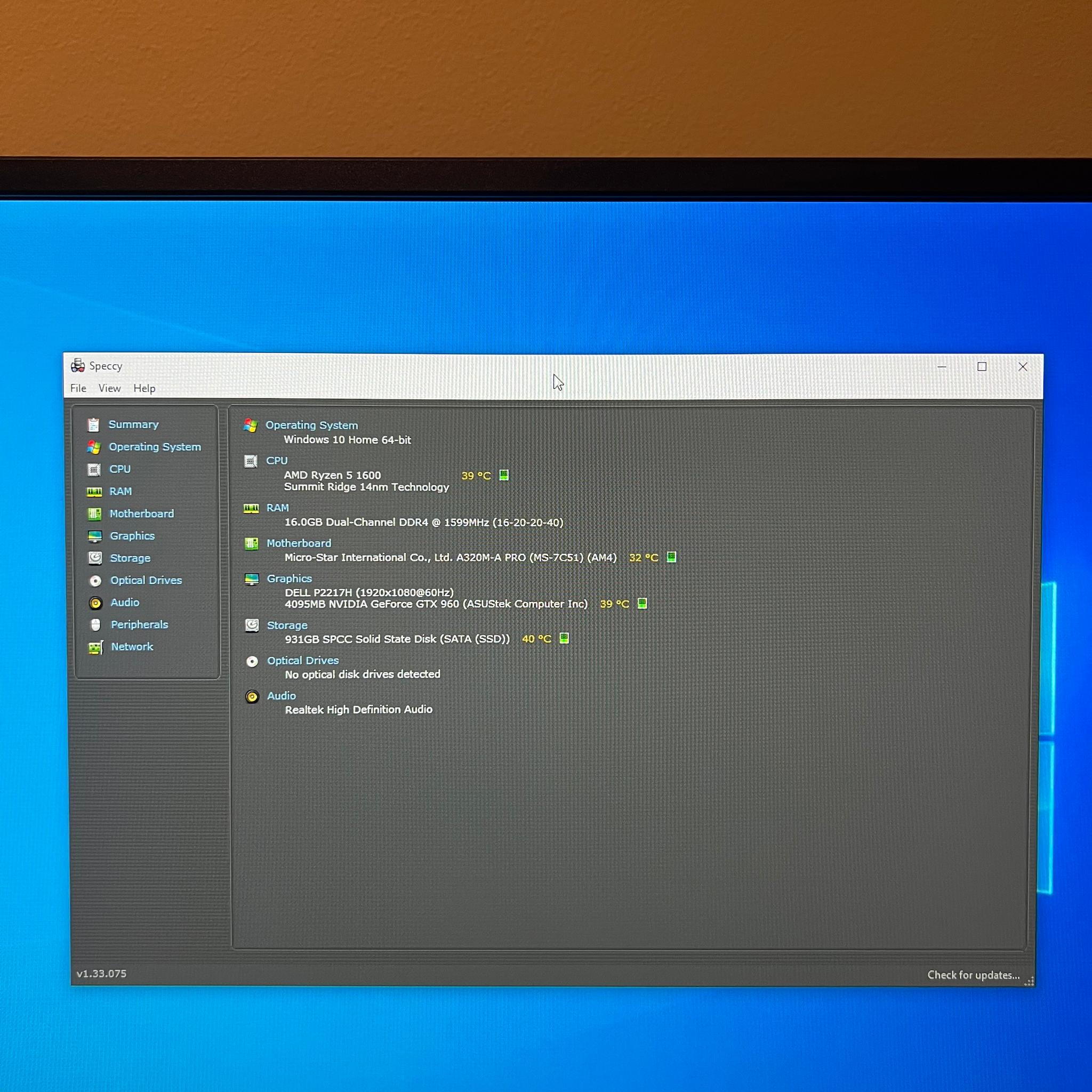The image size is (1092, 1092).
Task: Click the Audio speaker icon in summary panel
Action: click(252, 696)
